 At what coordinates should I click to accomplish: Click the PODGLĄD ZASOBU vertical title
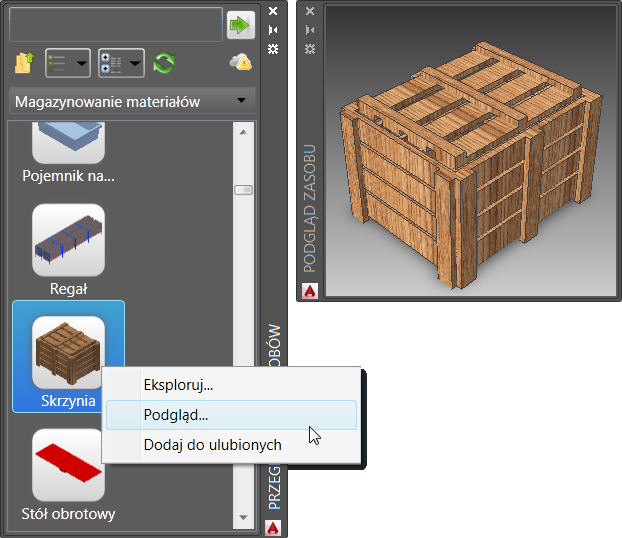[x=309, y=208]
